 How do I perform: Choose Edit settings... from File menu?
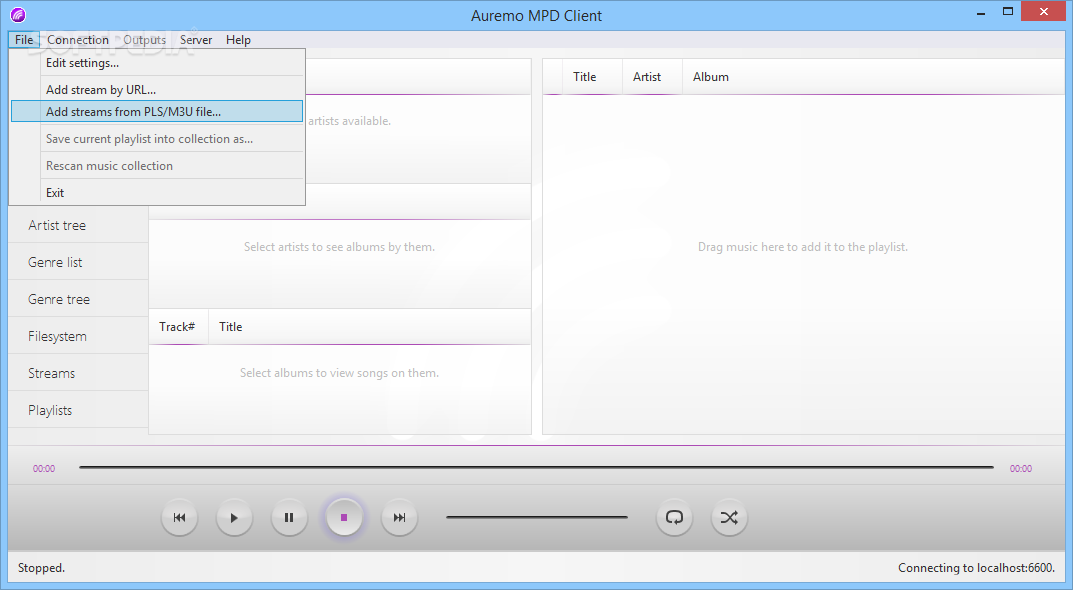[x=157, y=62]
